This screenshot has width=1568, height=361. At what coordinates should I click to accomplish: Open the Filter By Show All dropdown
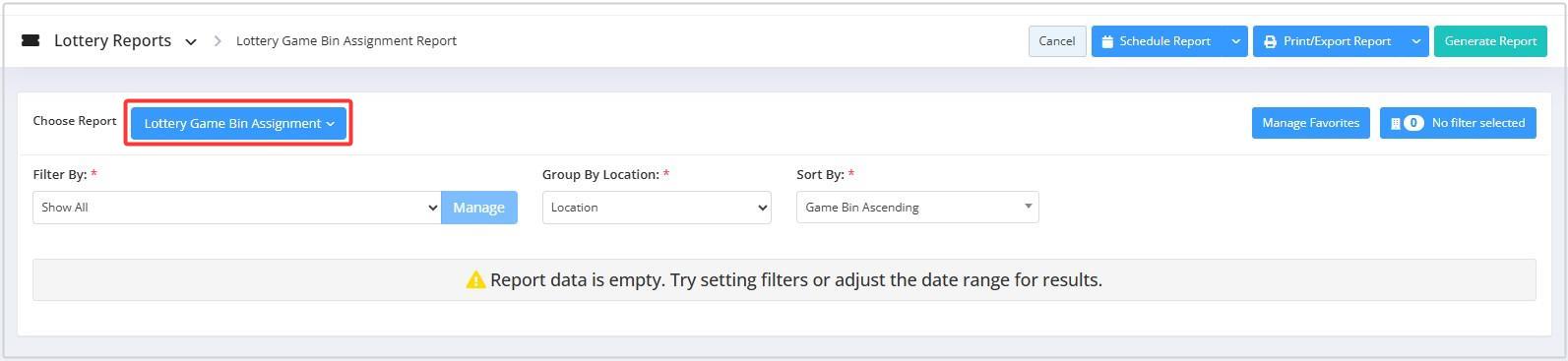coord(236,208)
